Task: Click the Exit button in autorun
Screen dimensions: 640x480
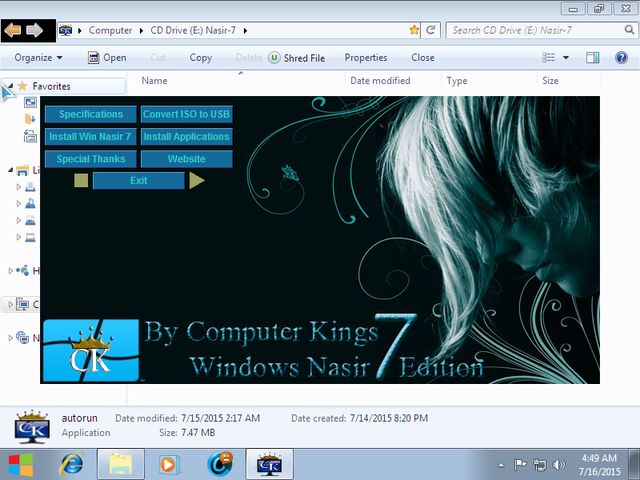Action: 139,181
